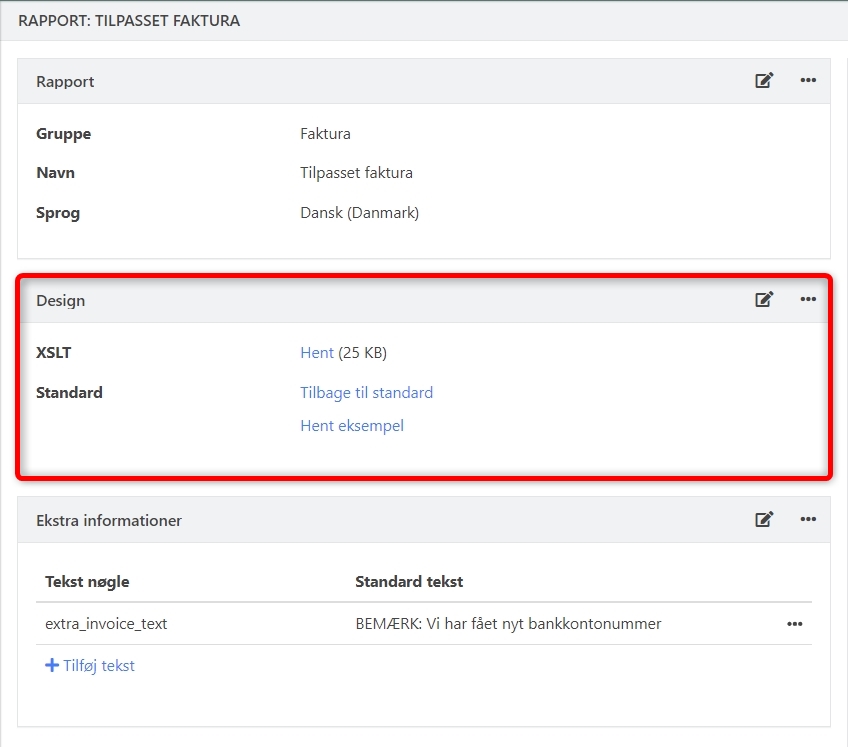Click the Dansk (Danmark) language value
The width and height of the screenshot is (848, 747).
pos(359,213)
